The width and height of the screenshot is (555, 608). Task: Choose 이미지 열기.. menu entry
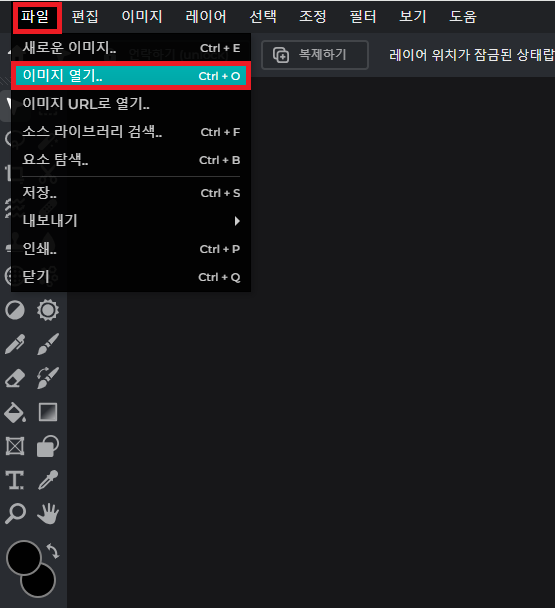[131, 76]
